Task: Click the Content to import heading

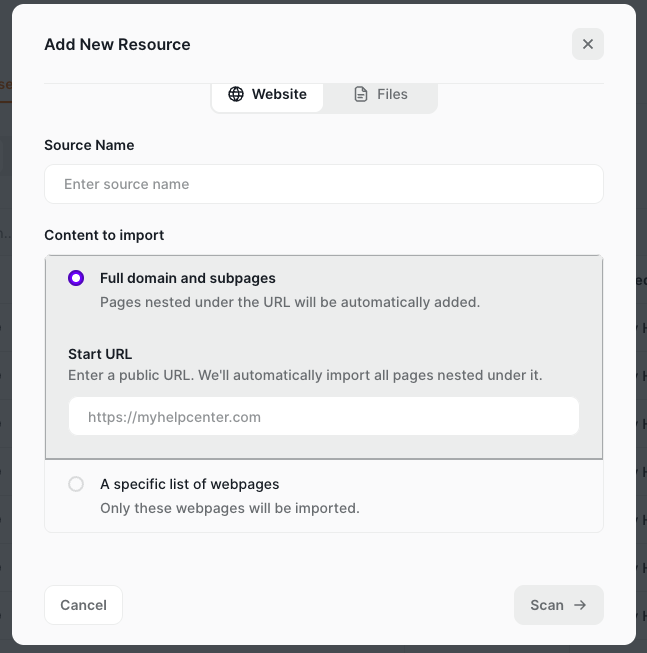Action: click(104, 235)
